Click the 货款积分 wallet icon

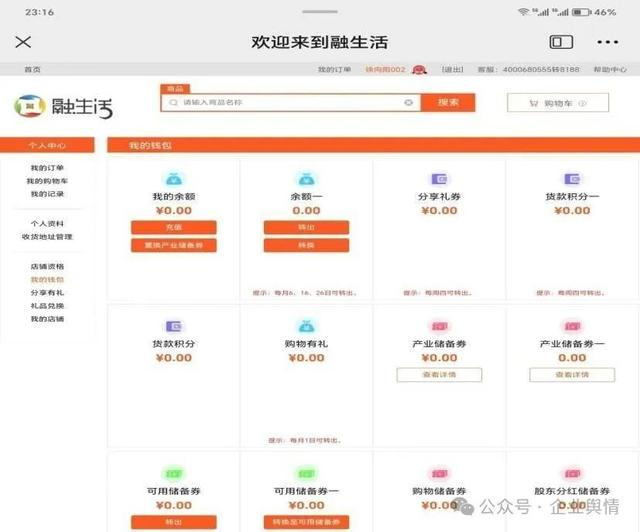[174, 326]
